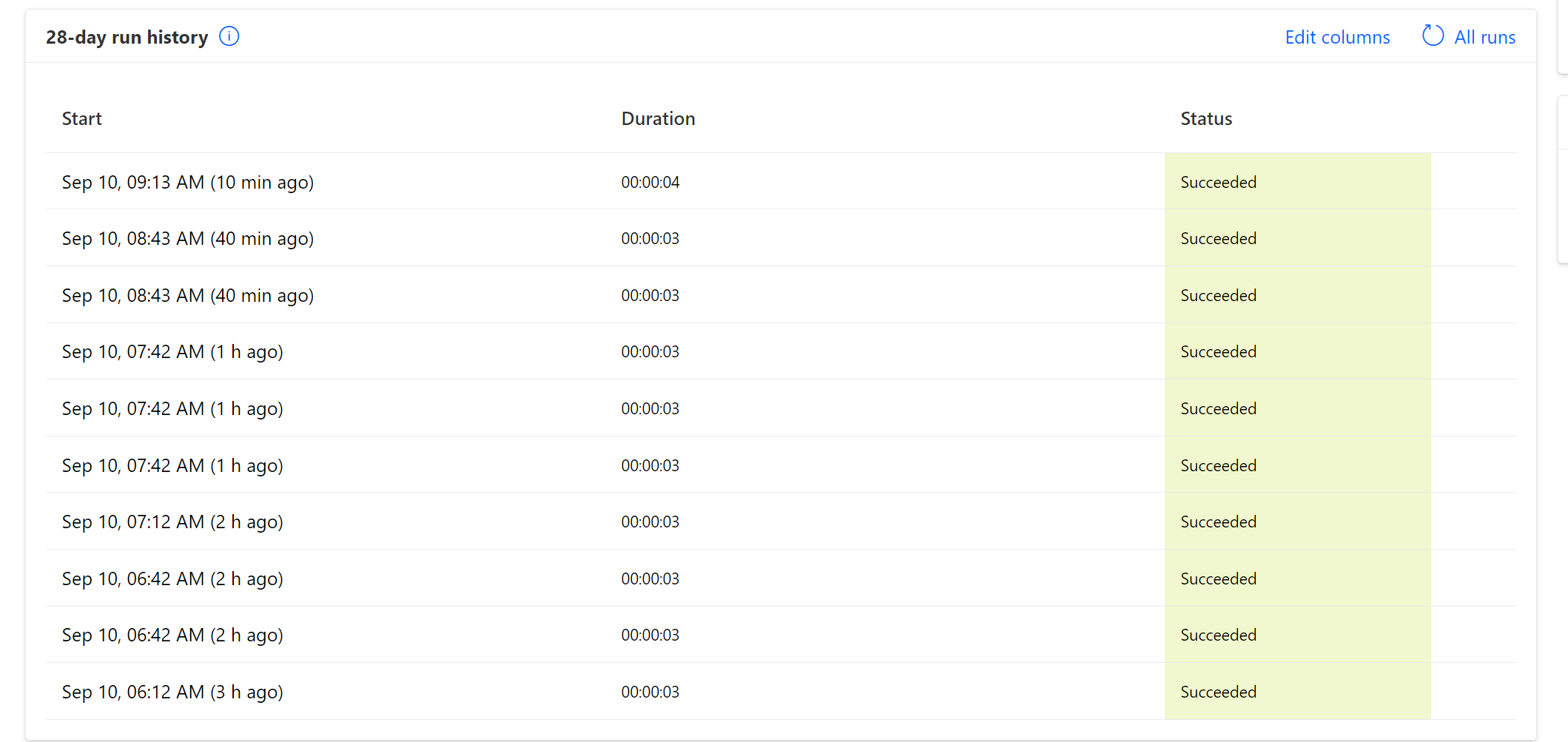Open the 09:13 AM run entry
Screen dimensions: 1568x742
pyautogui.click(x=188, y=183)
